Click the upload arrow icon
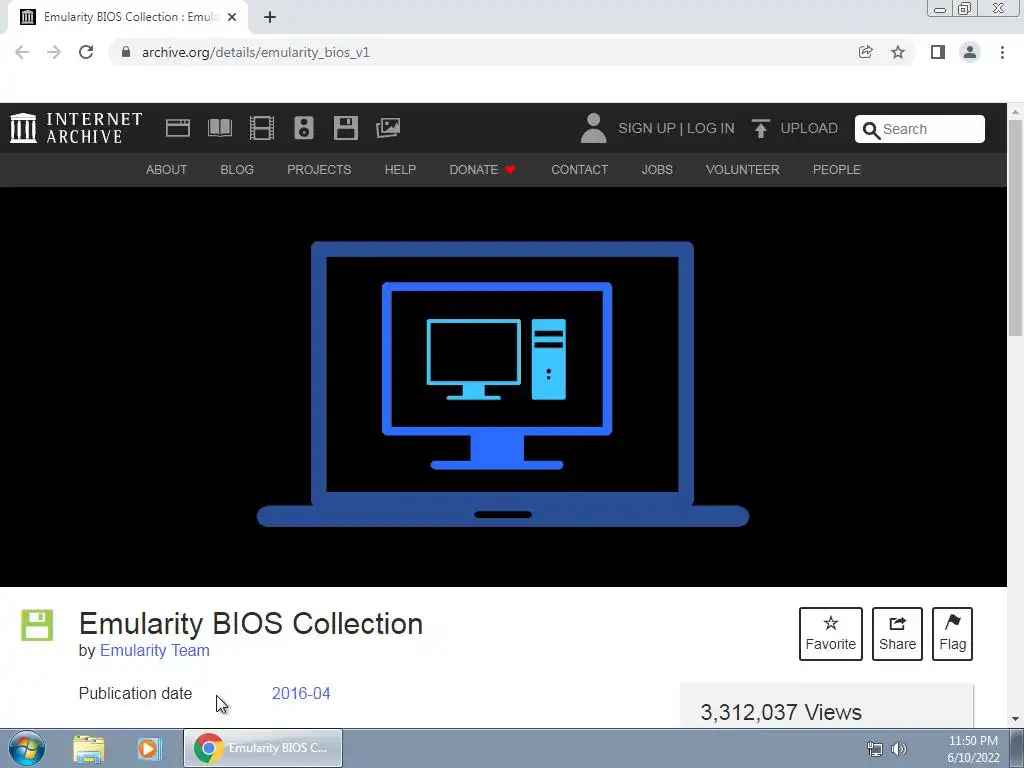This screenshot has height=768, width=1024. [x=760, y=128]
